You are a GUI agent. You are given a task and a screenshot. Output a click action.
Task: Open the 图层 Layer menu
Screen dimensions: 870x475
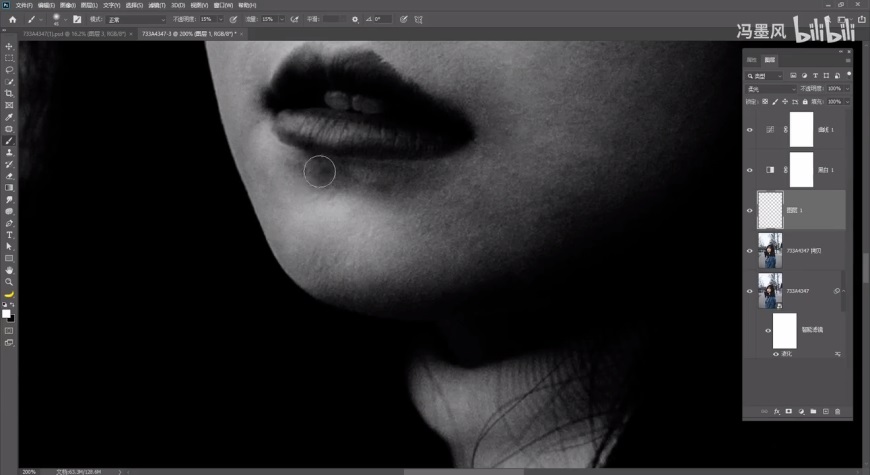tap(89, 5)
